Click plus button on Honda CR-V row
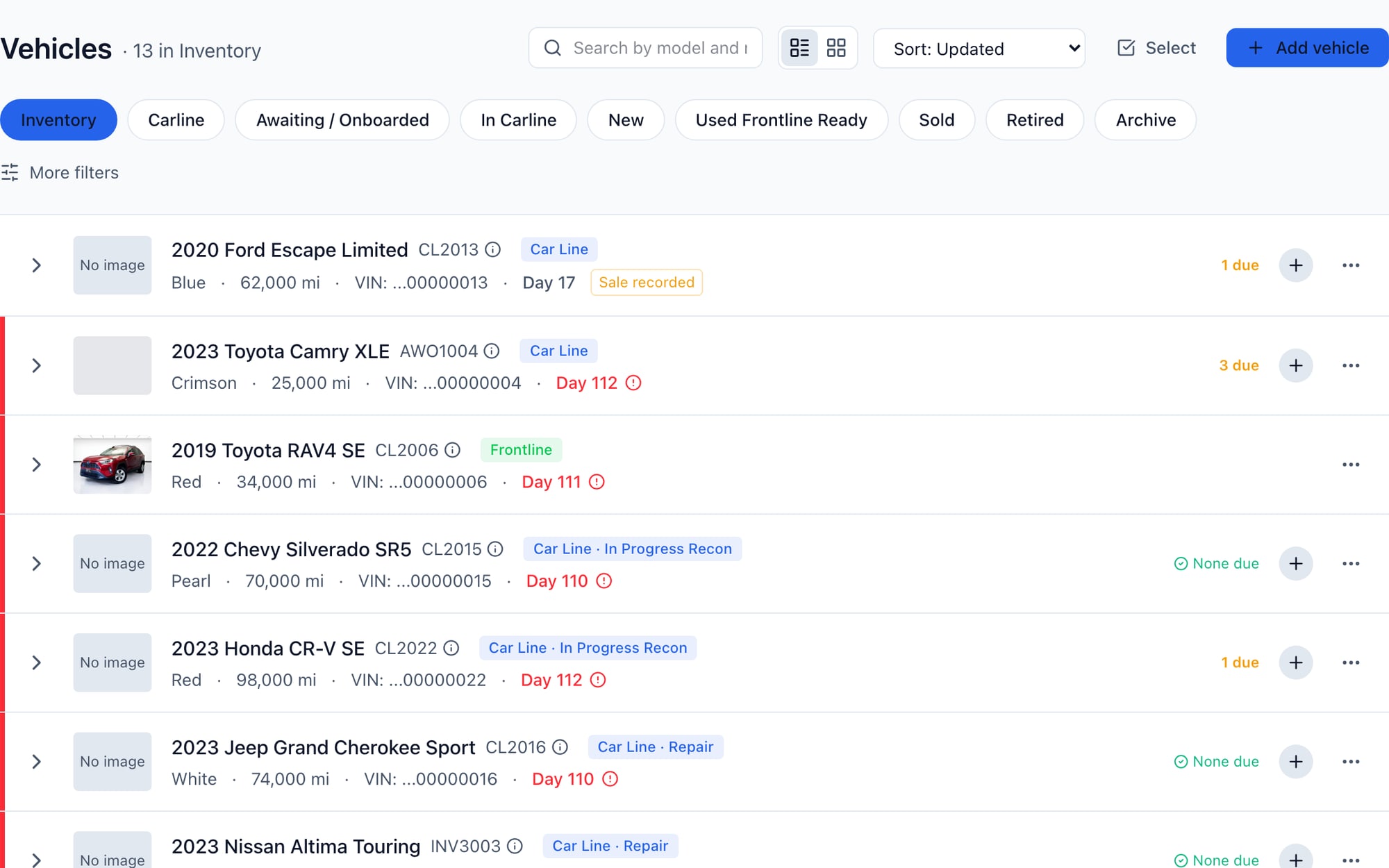Image resolution: width=1389 pixels, height=868 pixels. tap(1296, 662)
